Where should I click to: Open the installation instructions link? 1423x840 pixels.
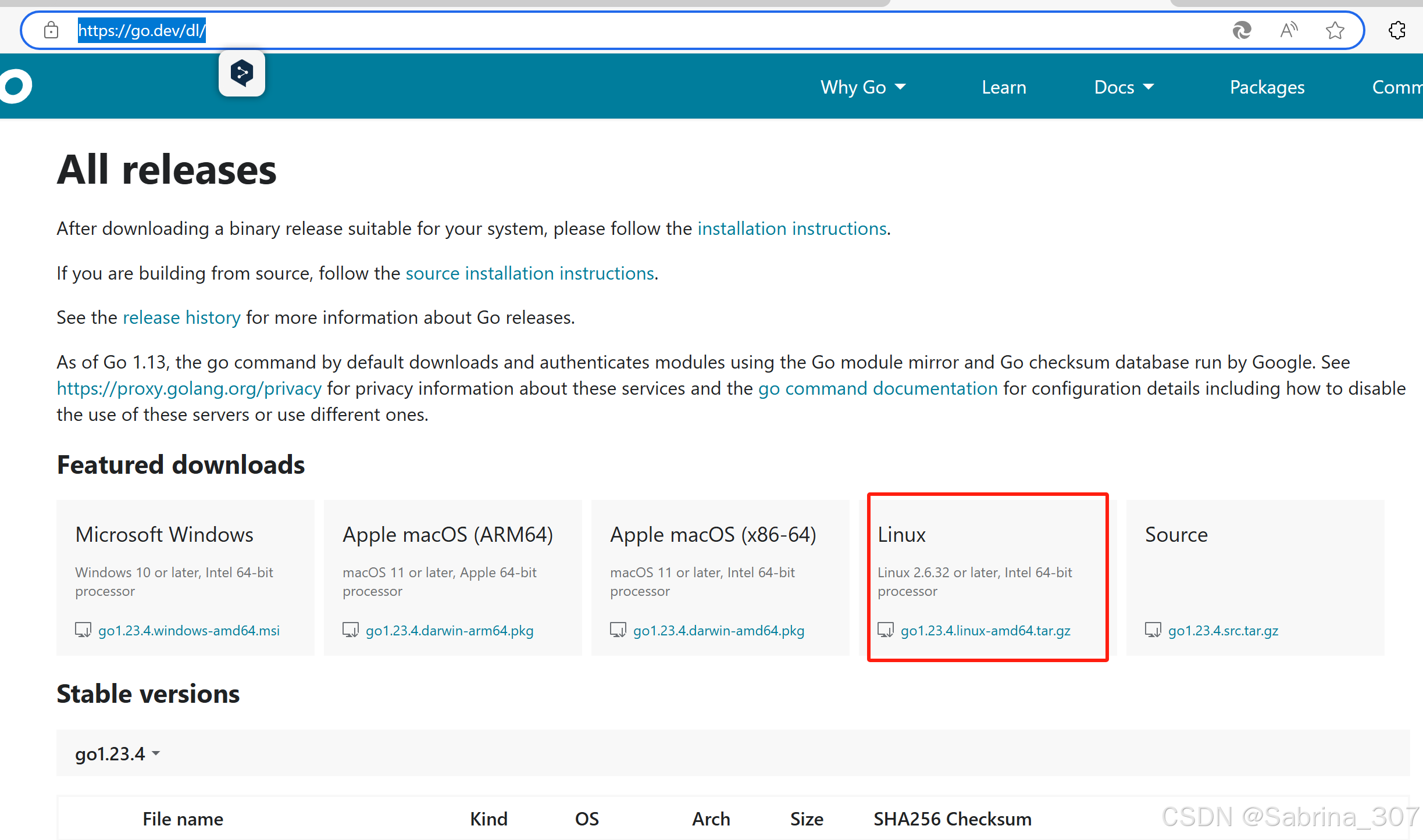pyautogui.click(x=791, y=228)
